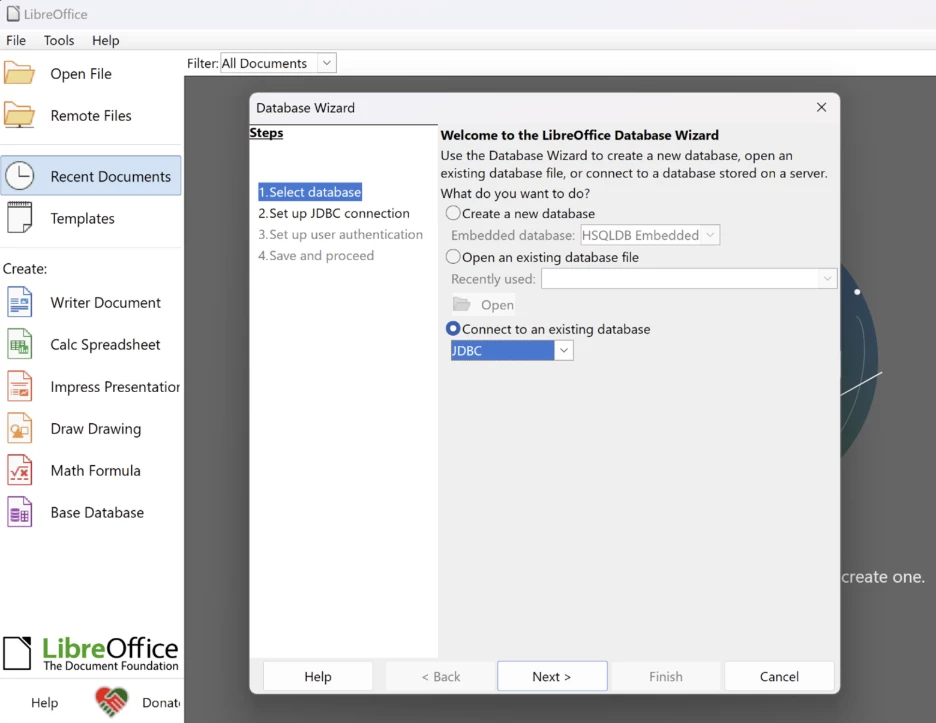The height and width of the screenshot is (723, 936).
Task: Click the Finish button
Action: (666, 676)
